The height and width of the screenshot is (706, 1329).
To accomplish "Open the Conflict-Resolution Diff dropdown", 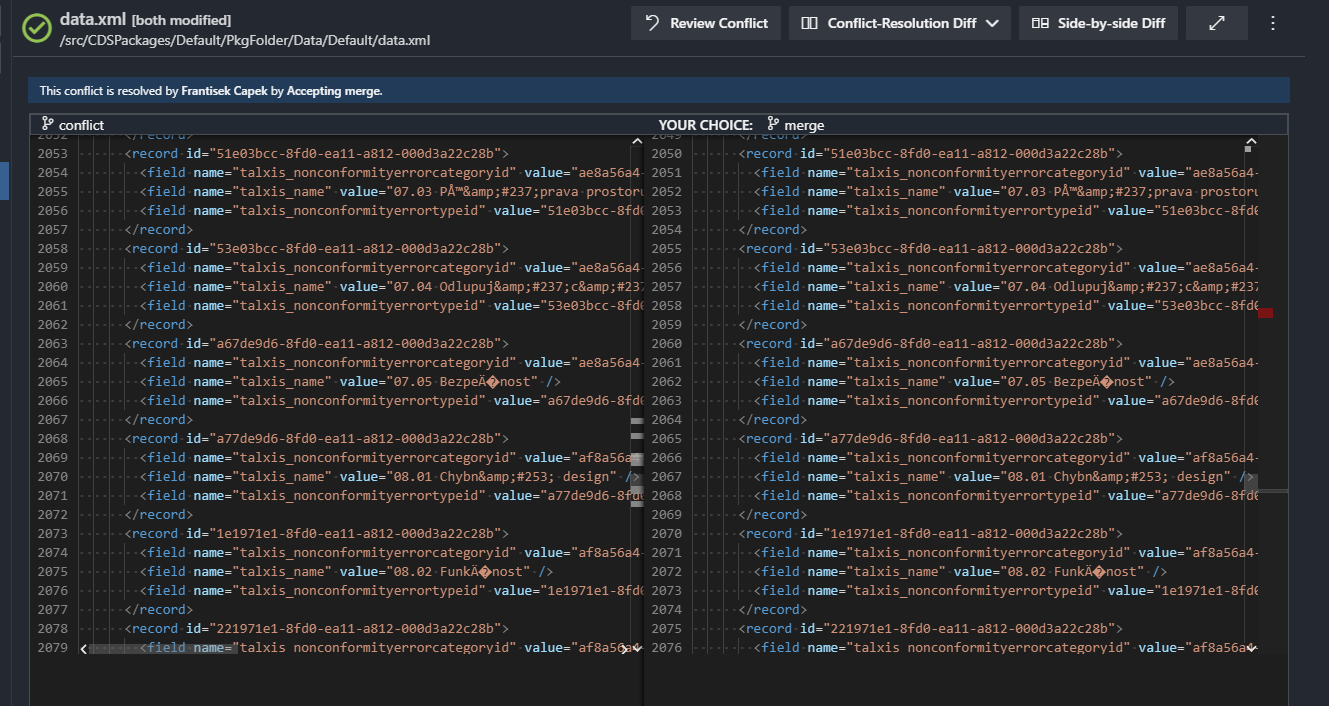I will pyautogui.click(x=900, y=23).
